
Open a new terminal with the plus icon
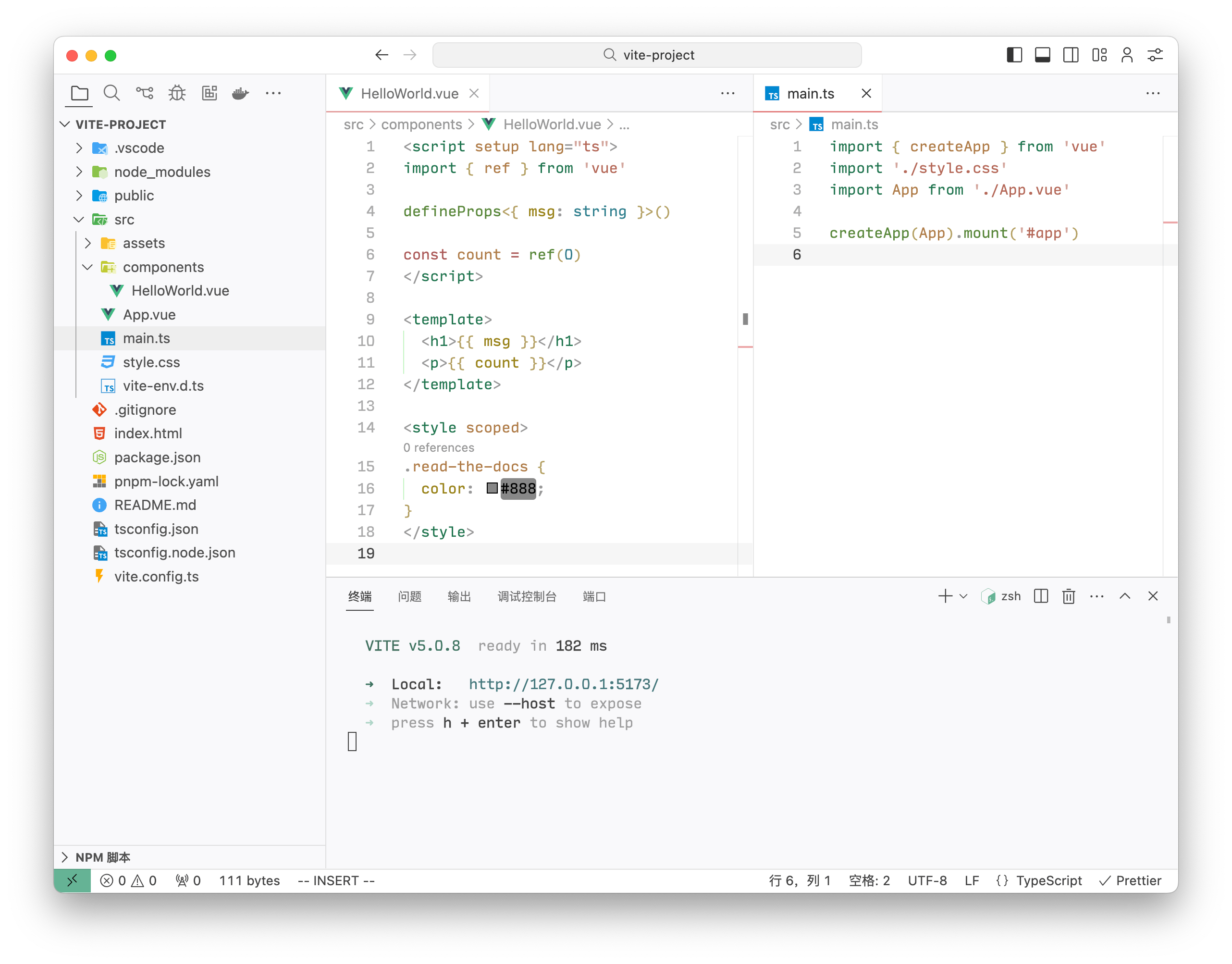[x=944, y=596]
